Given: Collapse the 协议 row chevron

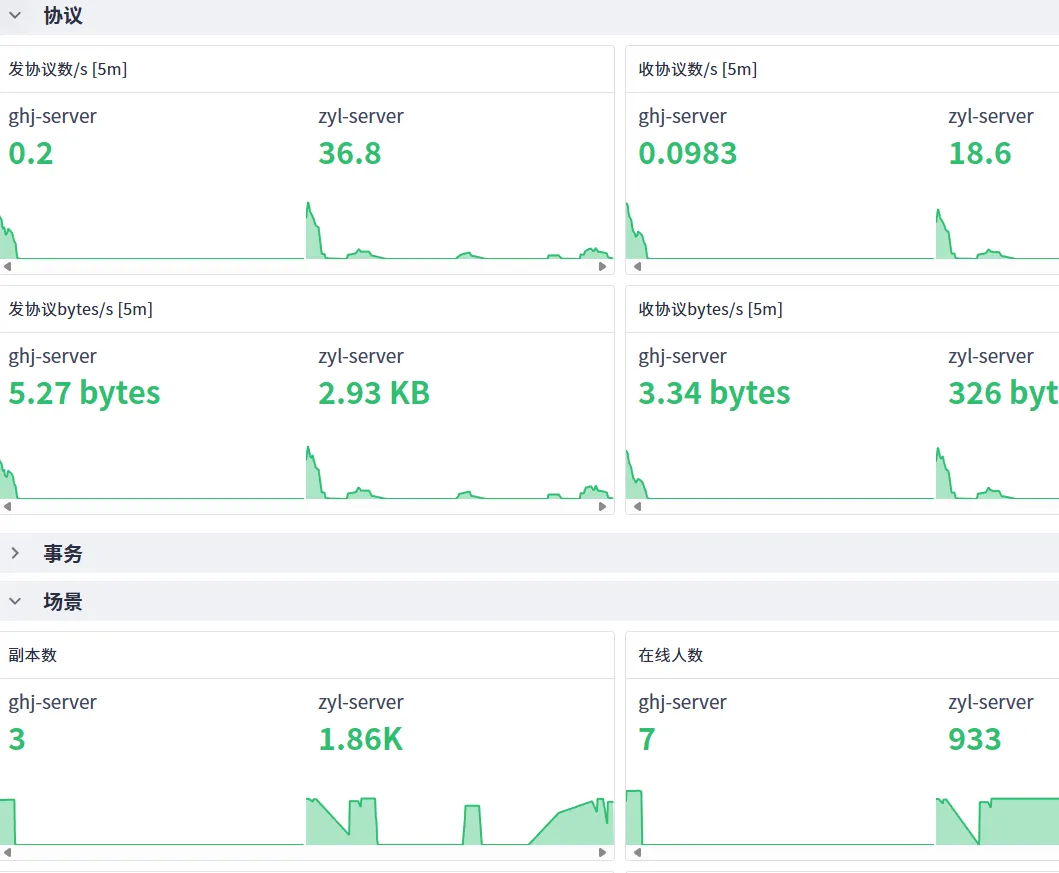Looking at the screenshot, I should (15, 16).
